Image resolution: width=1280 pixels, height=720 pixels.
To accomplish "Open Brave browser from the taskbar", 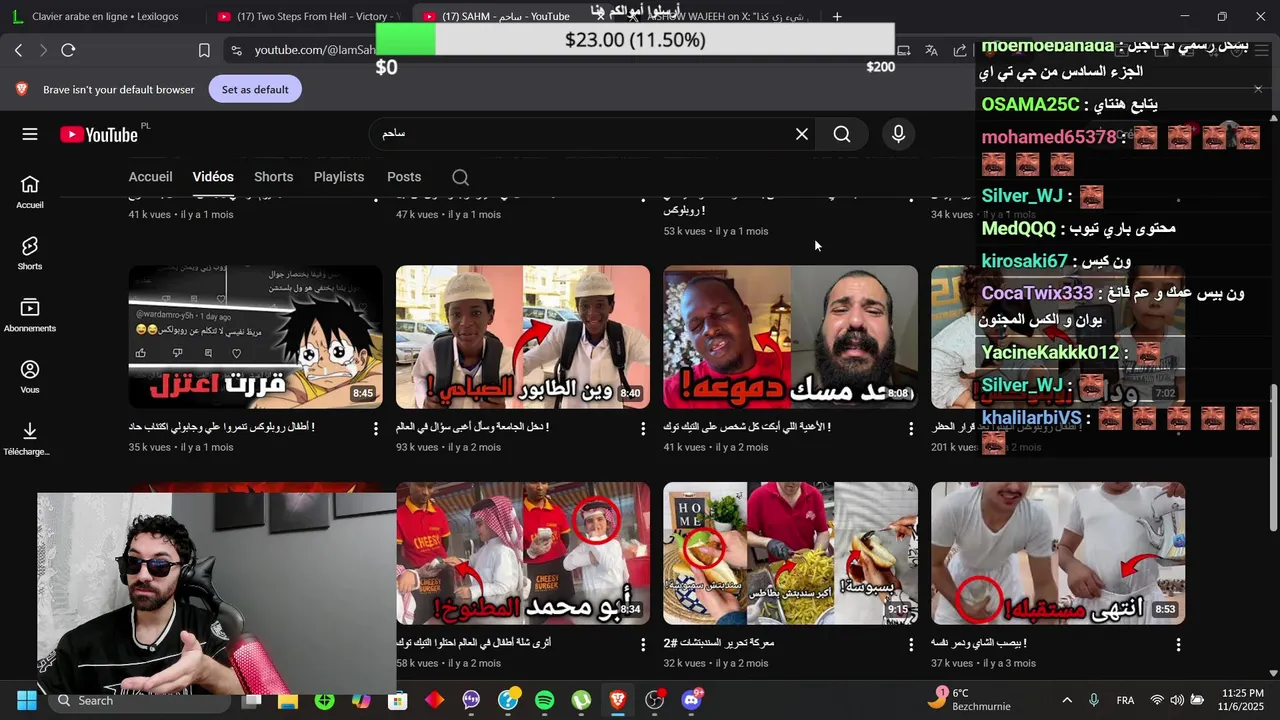I will (617, 700).
